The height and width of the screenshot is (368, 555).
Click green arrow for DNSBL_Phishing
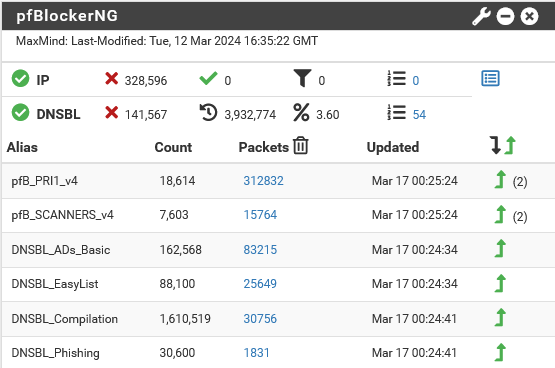click(x=500, y=352)
